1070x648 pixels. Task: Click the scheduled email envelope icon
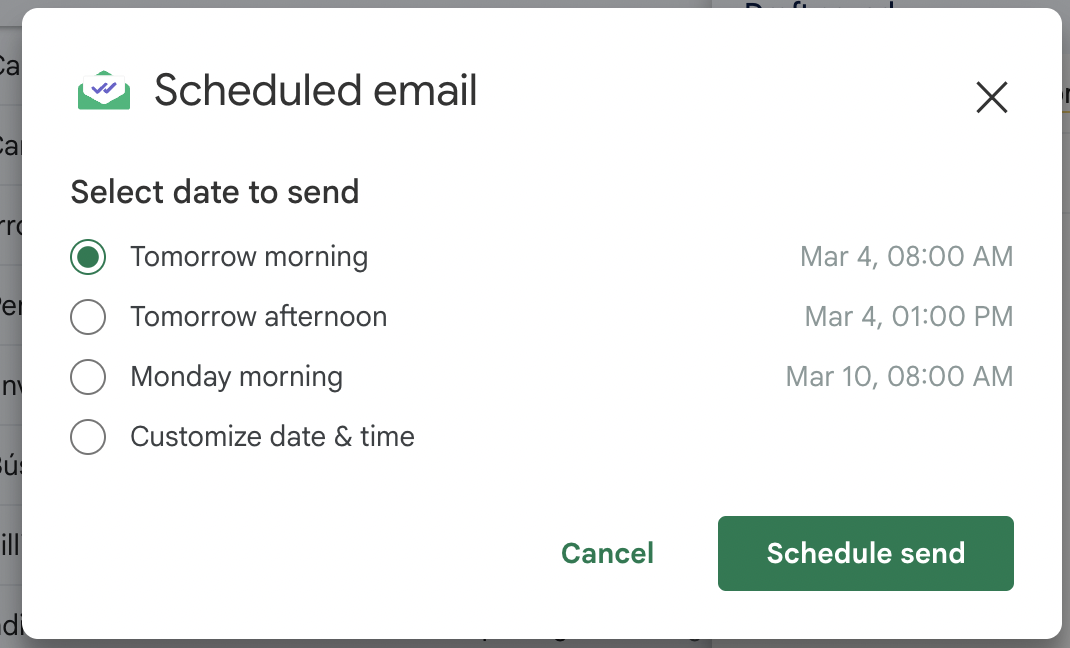coord(104,91)
